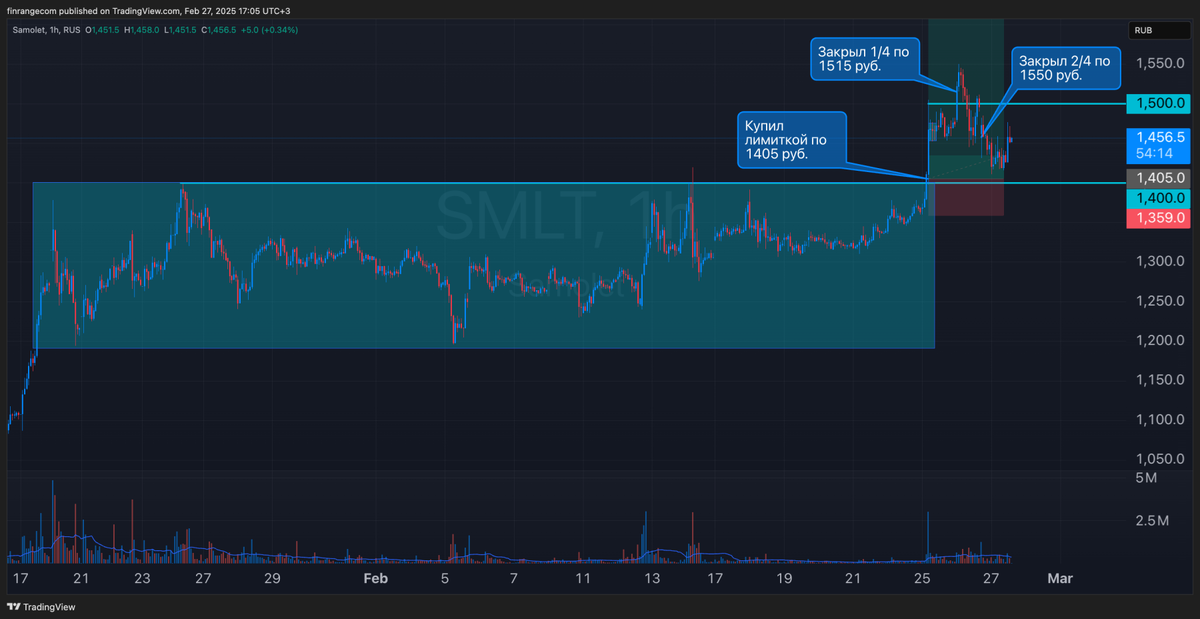
Task: Click the callout Купил лимиткой по 1405 руб.
Action: pos(791,138)
